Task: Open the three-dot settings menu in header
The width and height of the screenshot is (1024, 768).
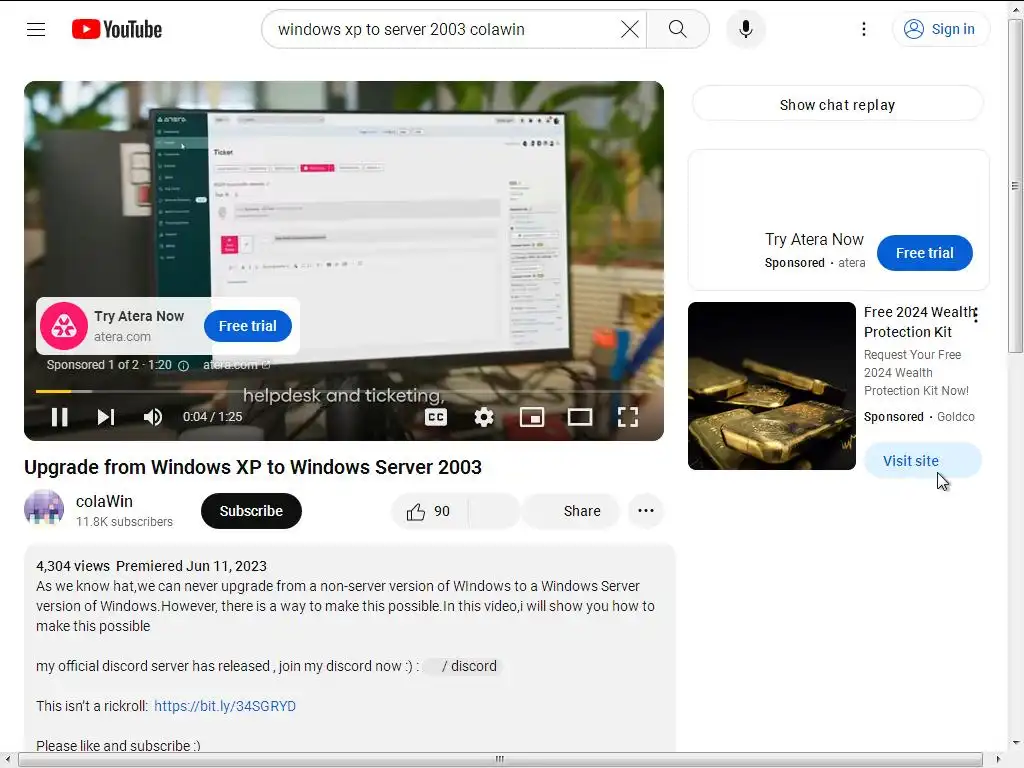Action: 863,29
